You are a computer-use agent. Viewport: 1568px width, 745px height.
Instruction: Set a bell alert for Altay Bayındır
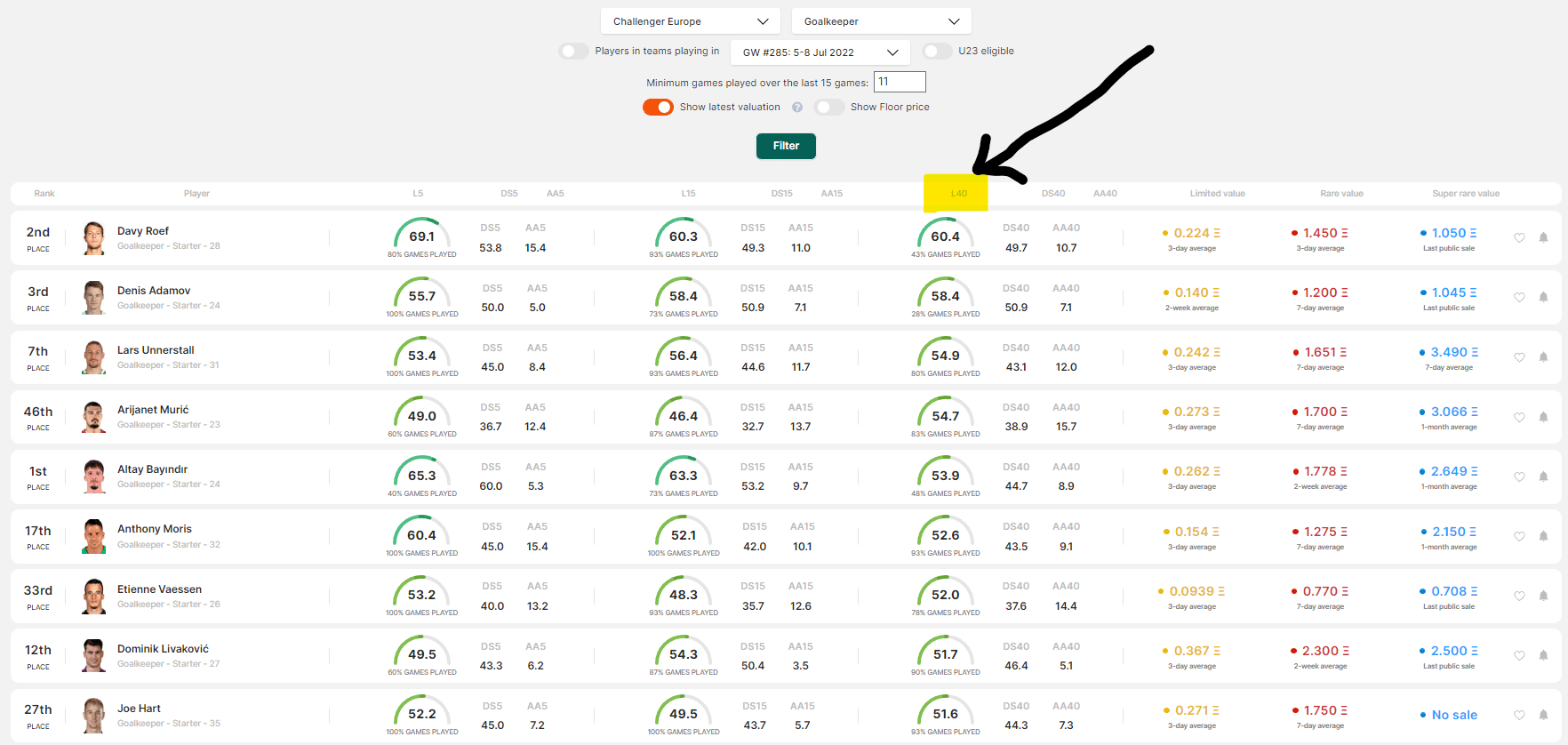click(x=1543, y=477)
